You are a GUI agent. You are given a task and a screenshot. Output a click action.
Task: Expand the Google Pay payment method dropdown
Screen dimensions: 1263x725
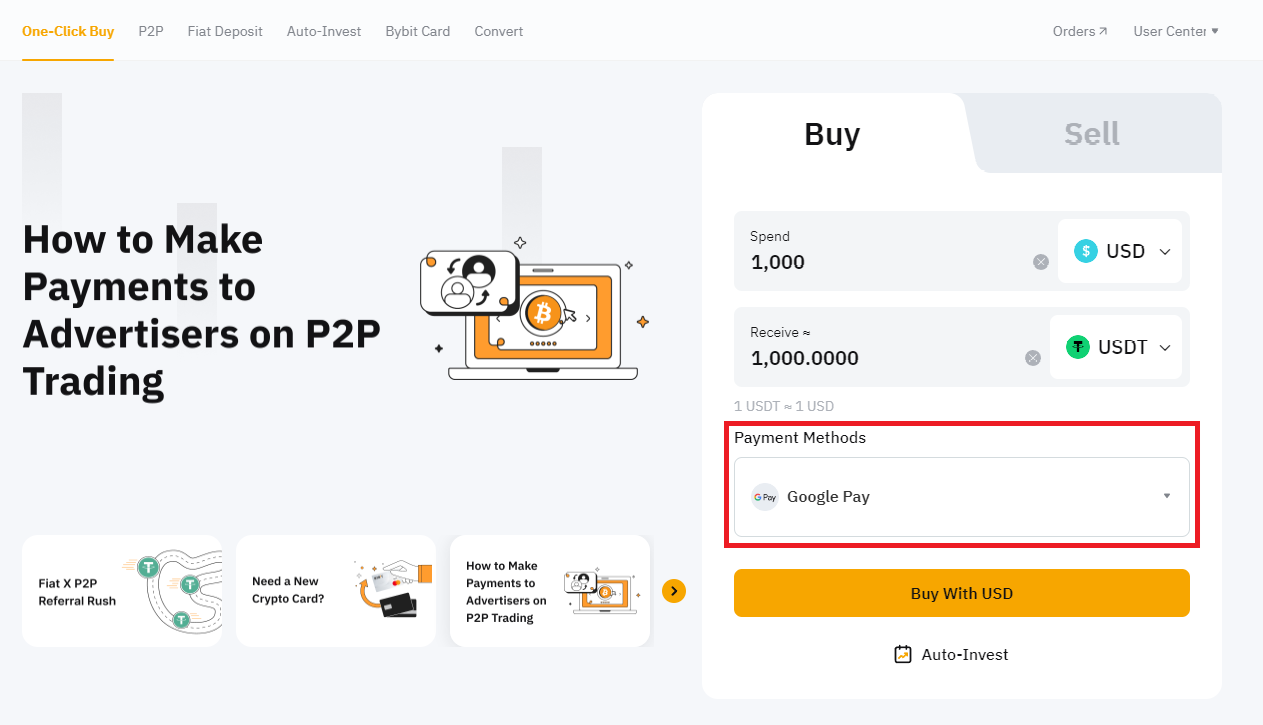[x=962, y=497]
